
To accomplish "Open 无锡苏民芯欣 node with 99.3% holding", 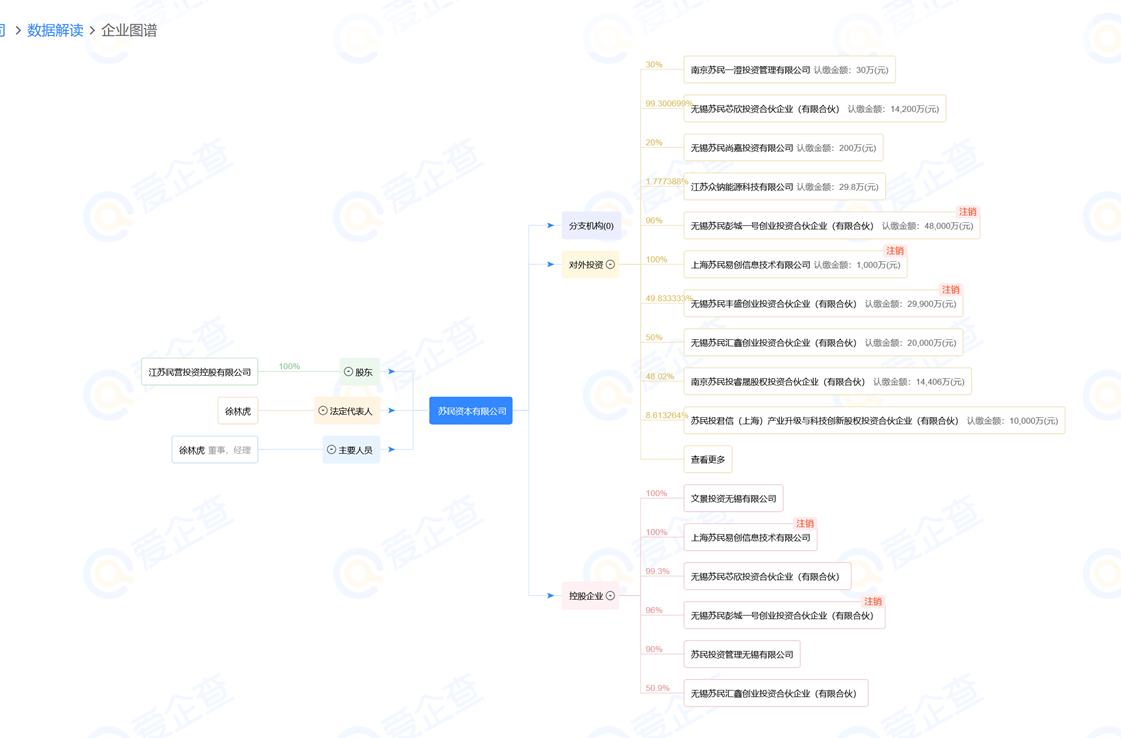I will point(767,576).
